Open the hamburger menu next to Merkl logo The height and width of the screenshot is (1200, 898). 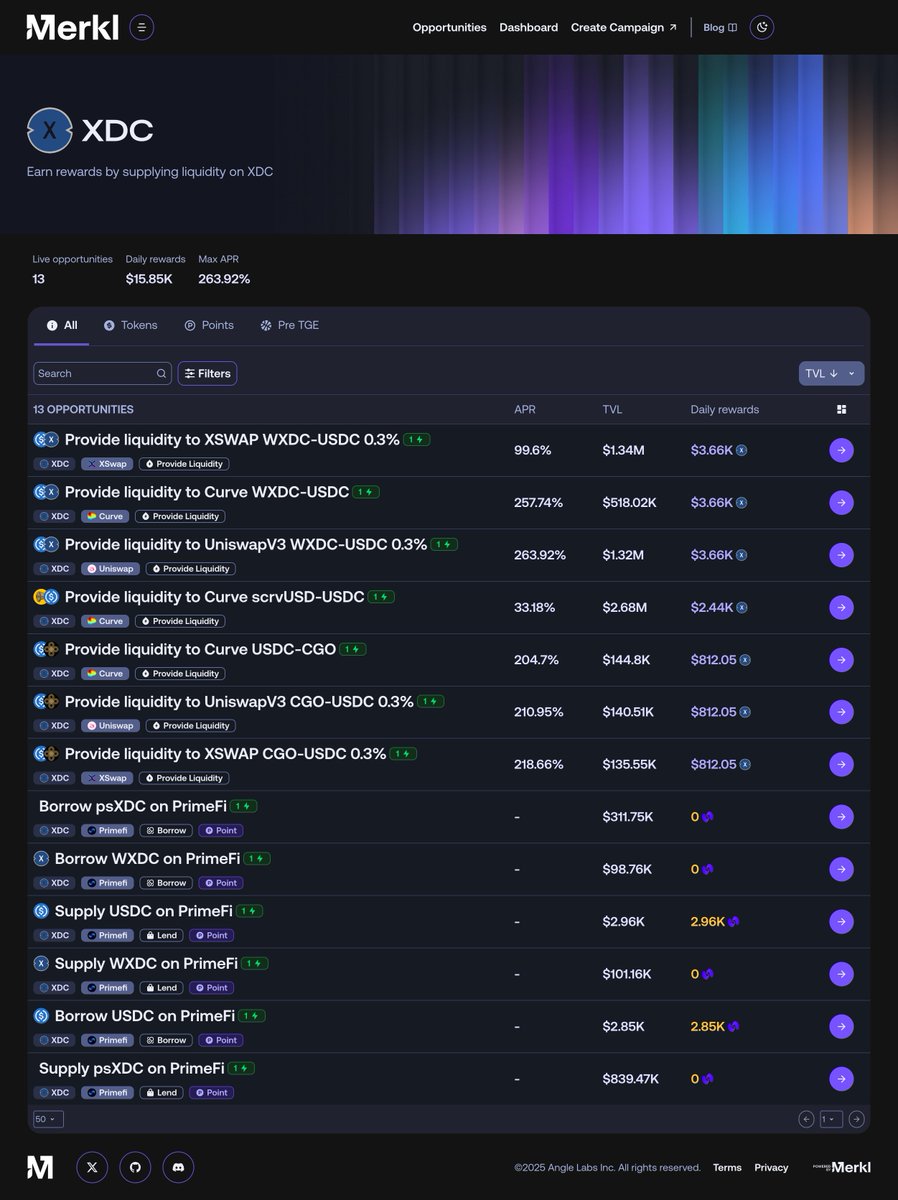(x=142, y=27)
